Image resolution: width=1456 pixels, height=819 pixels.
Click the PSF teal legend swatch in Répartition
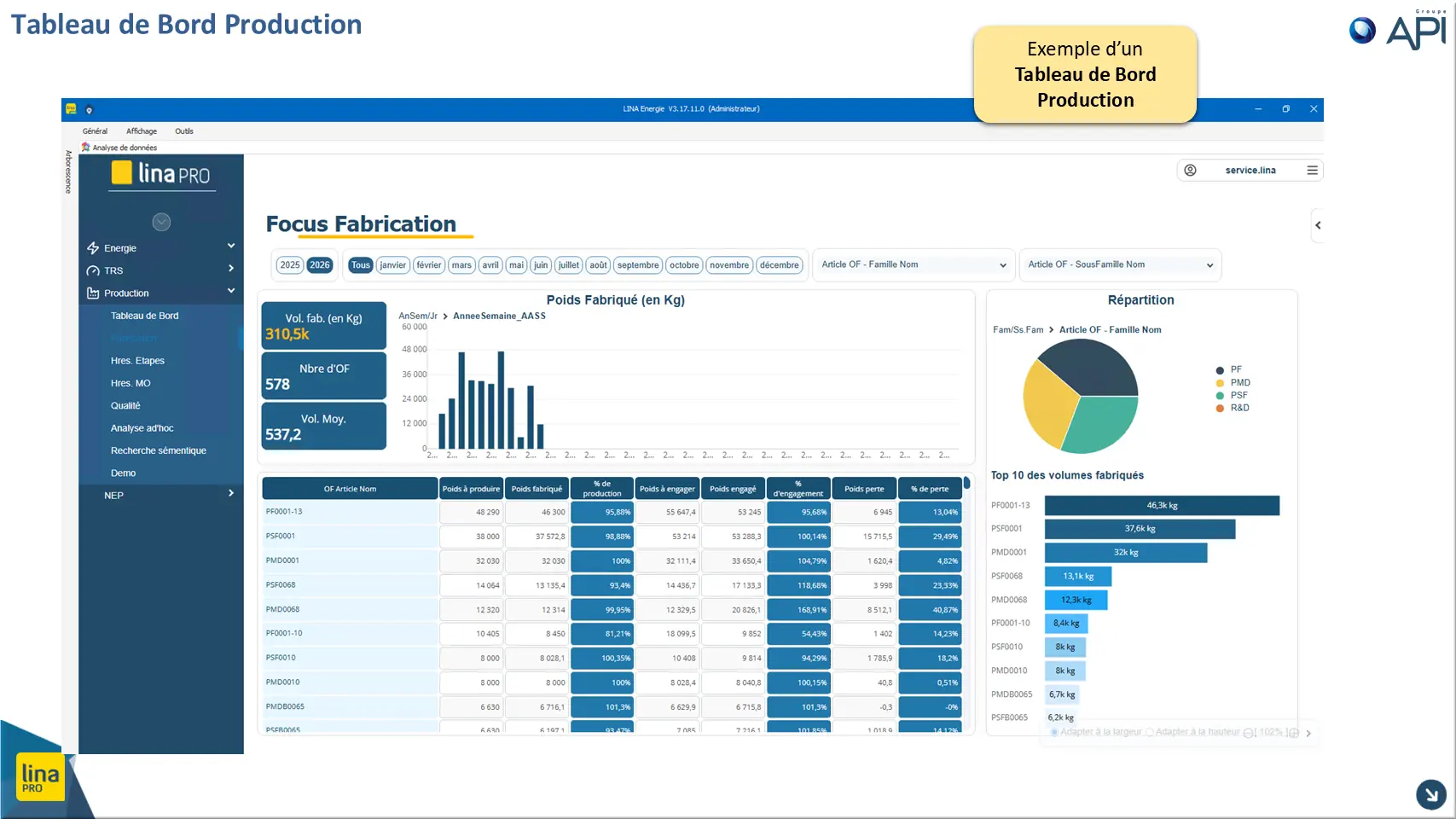pyautogui.click(x=1220, y=395)
